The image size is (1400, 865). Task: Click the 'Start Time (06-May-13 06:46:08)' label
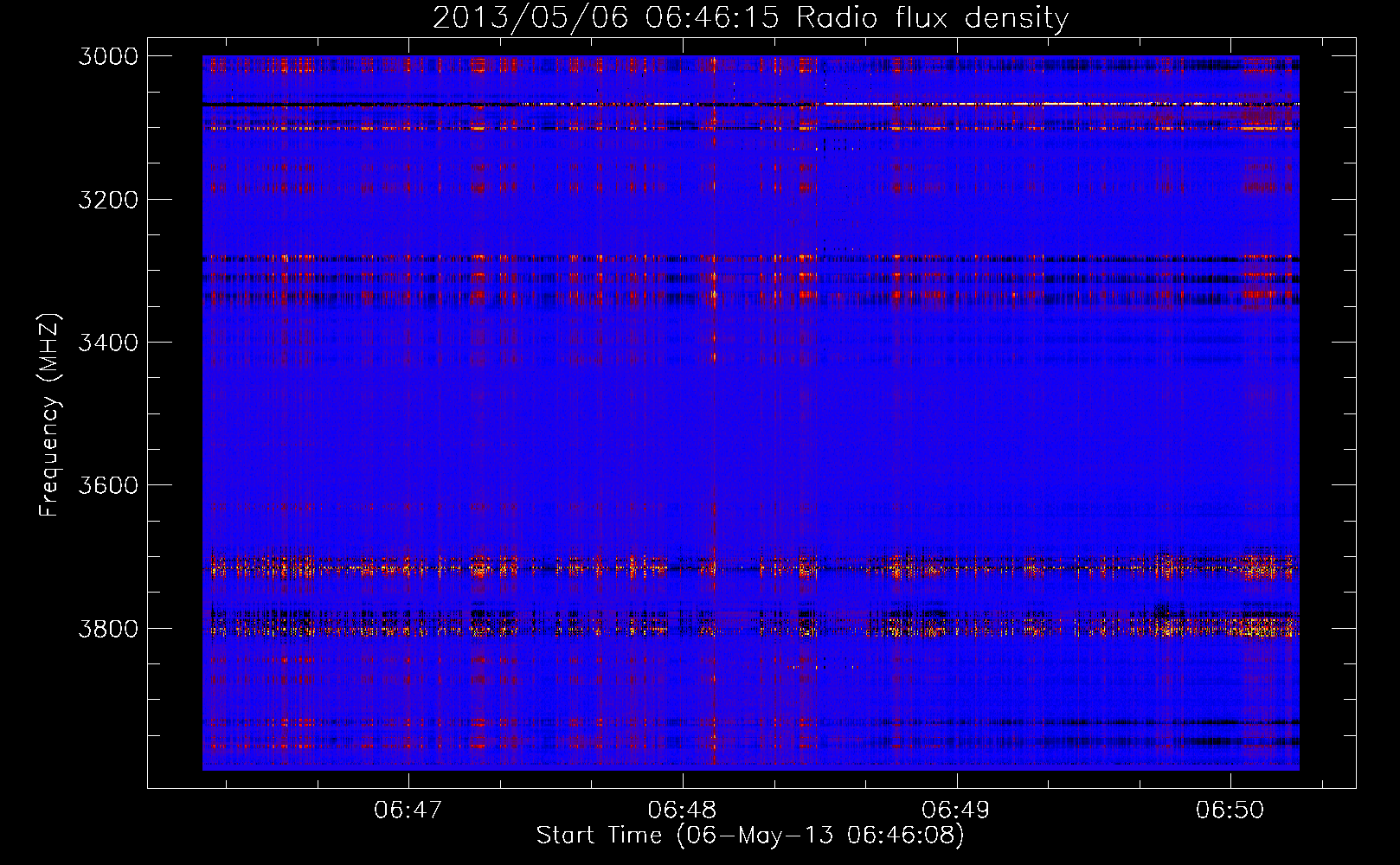tap(750, 836)
